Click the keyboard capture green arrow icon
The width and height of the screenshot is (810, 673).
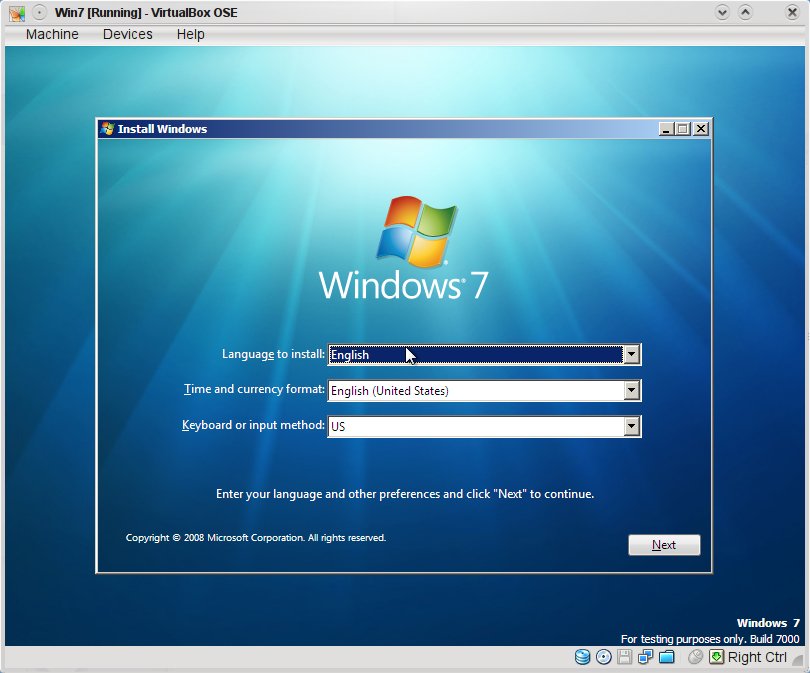point(716,657)
